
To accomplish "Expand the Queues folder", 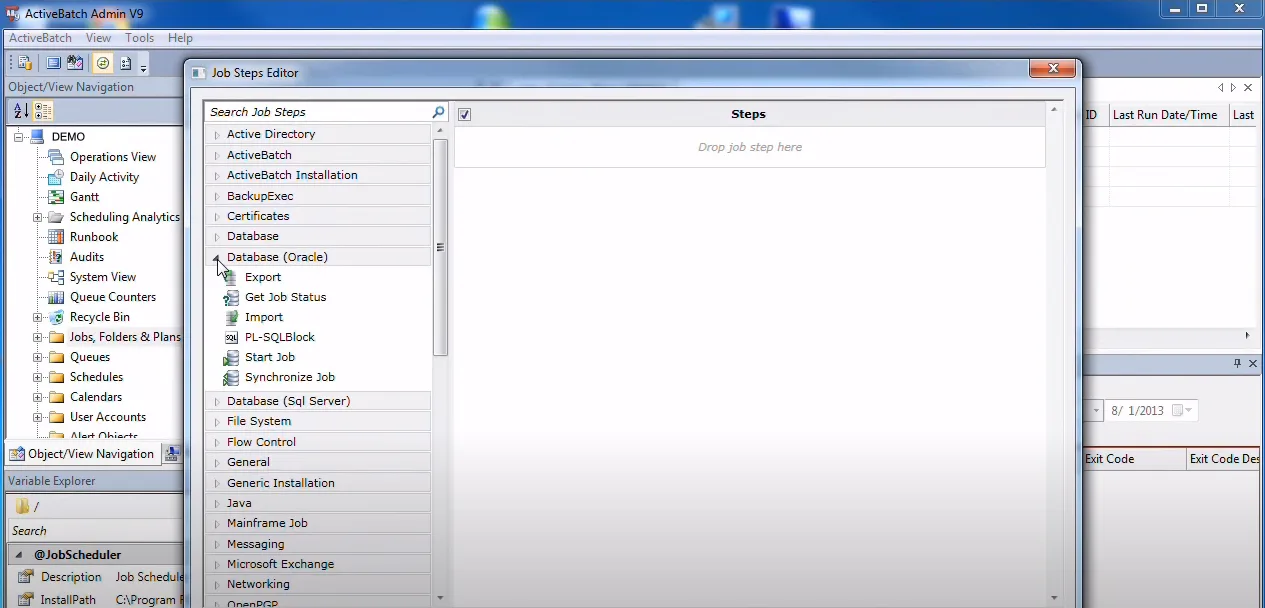I will [38, 357].
